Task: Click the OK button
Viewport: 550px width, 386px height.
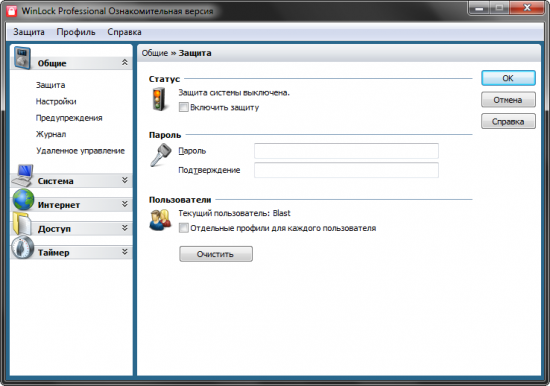Action: [508, 78]
